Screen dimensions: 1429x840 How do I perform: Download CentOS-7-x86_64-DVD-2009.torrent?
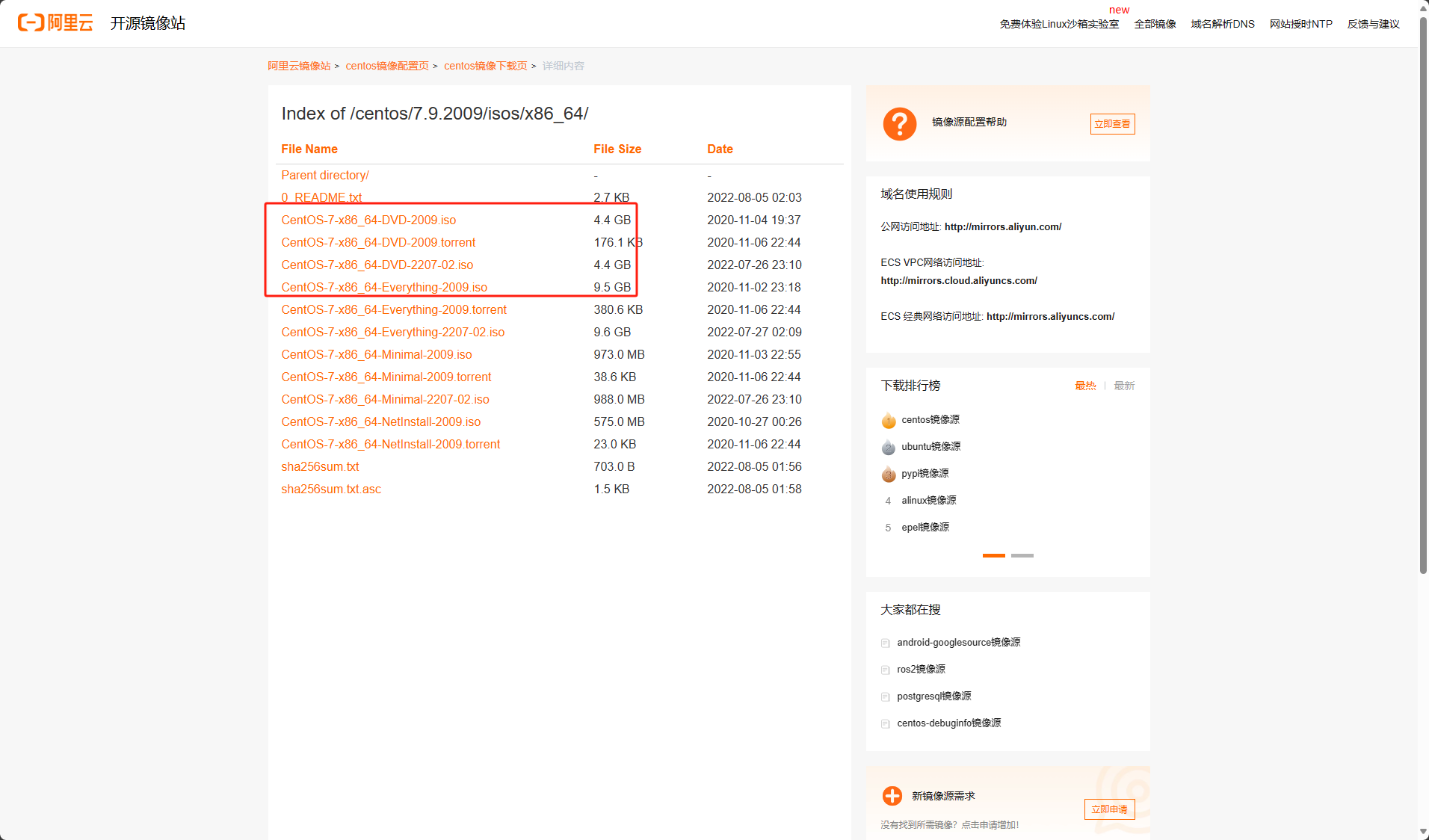tap(378, 242)
